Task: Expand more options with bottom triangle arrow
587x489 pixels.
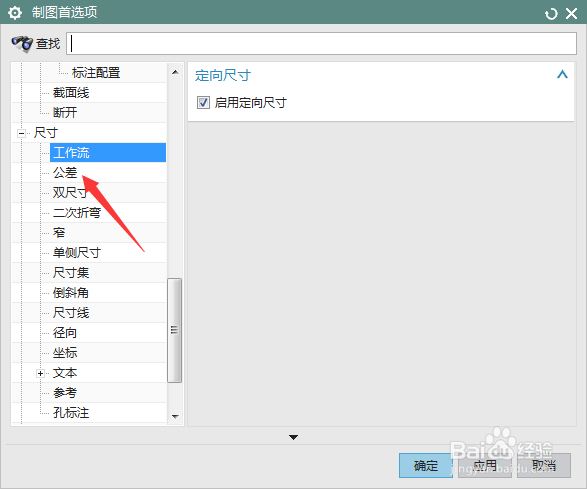Action: click(294, 437)
